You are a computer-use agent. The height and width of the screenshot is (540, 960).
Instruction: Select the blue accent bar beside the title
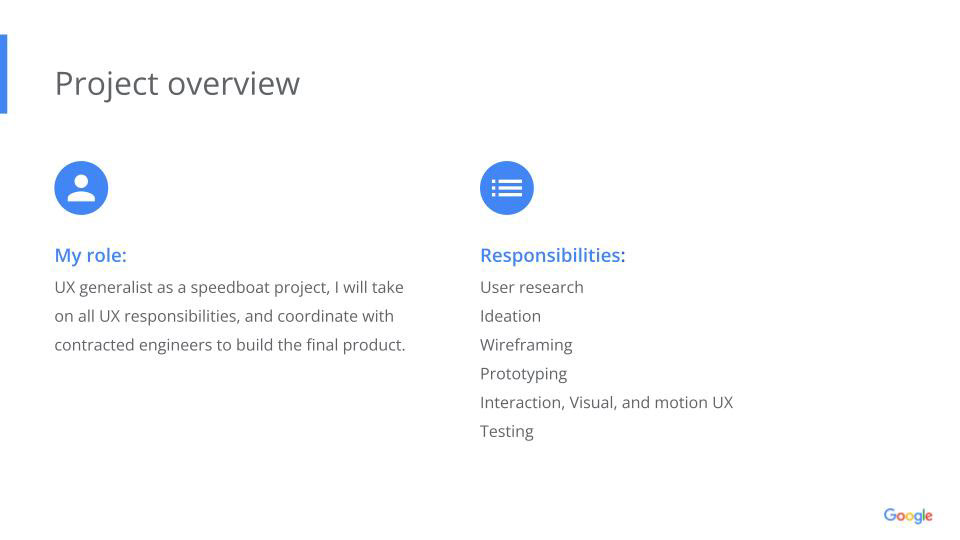[x=3, y=74]
